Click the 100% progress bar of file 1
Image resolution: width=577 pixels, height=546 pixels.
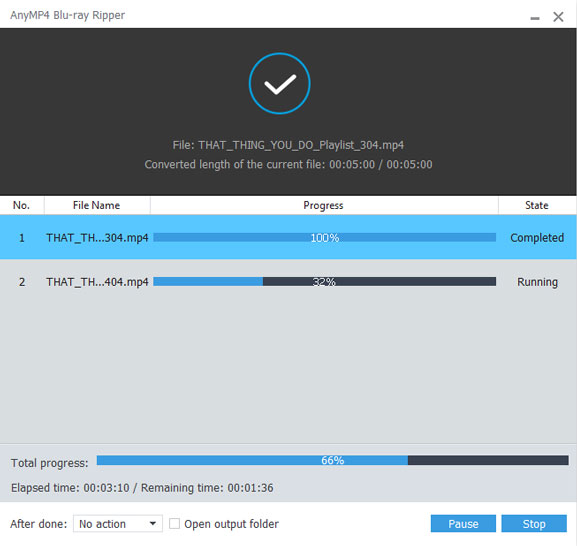click(325, 238)
